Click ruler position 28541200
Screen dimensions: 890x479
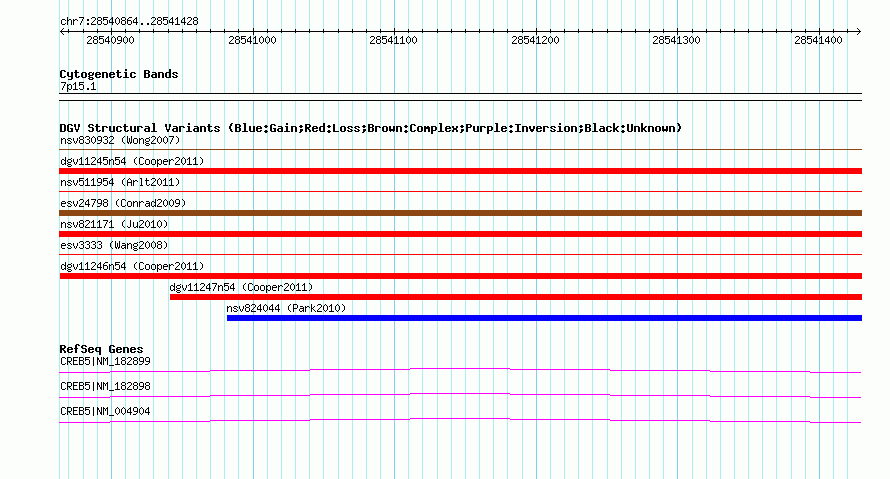[535, 40]
